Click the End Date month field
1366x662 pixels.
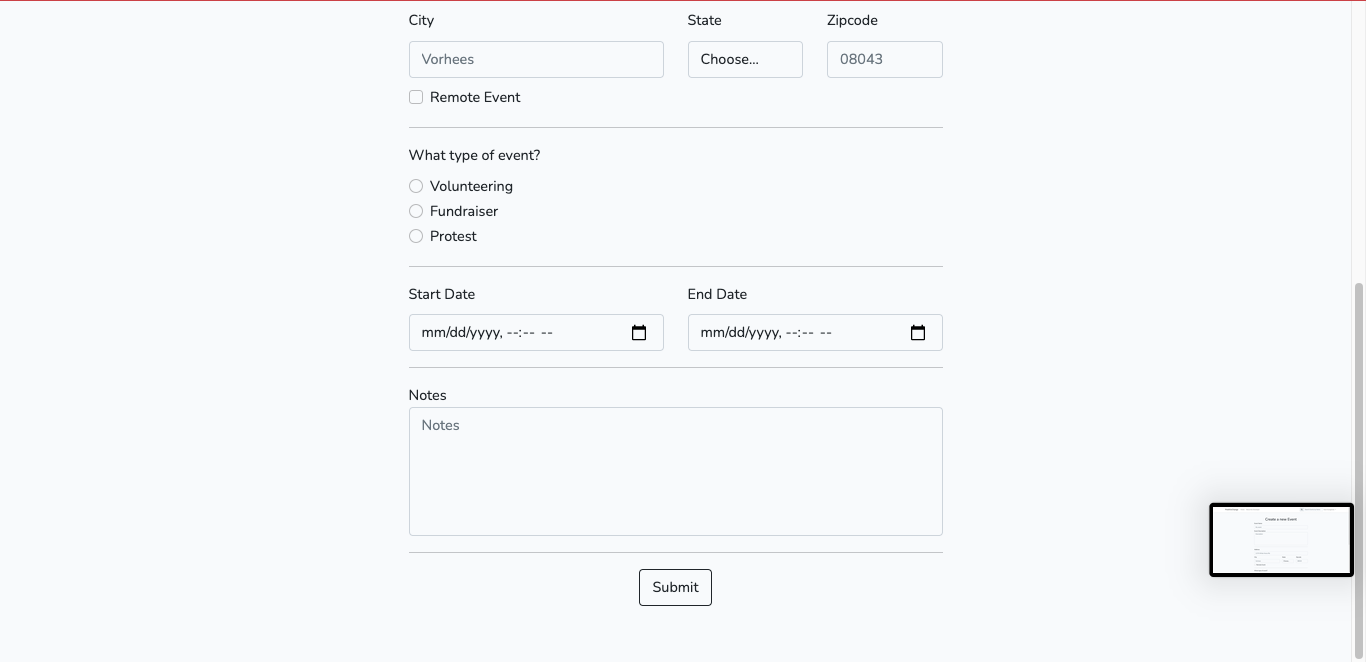(x=712, y=333)
